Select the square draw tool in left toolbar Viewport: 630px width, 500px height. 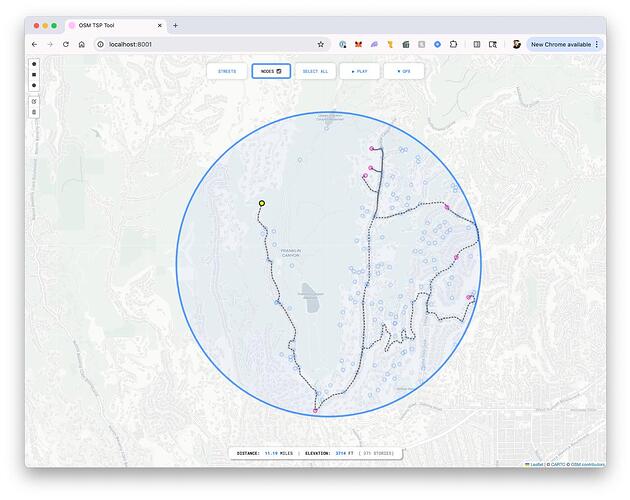click(x=34, y=75)
